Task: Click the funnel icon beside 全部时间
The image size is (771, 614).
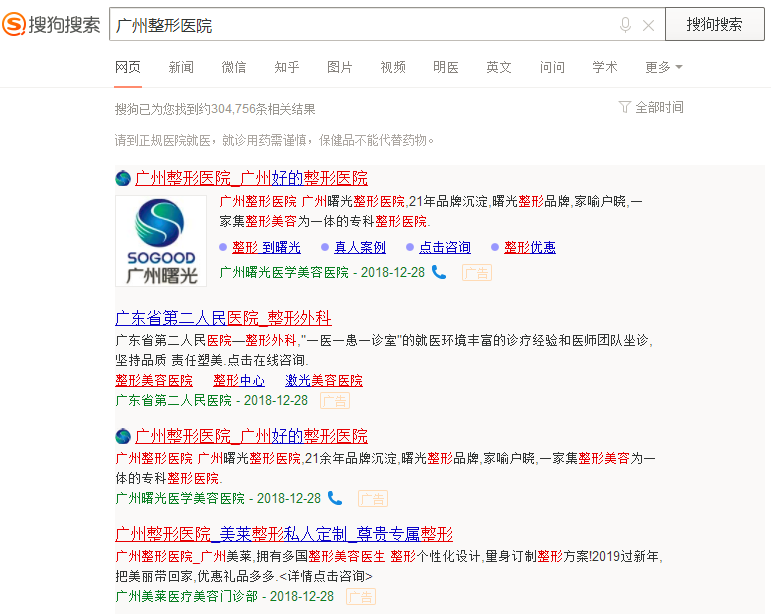Action: (625, 107)
